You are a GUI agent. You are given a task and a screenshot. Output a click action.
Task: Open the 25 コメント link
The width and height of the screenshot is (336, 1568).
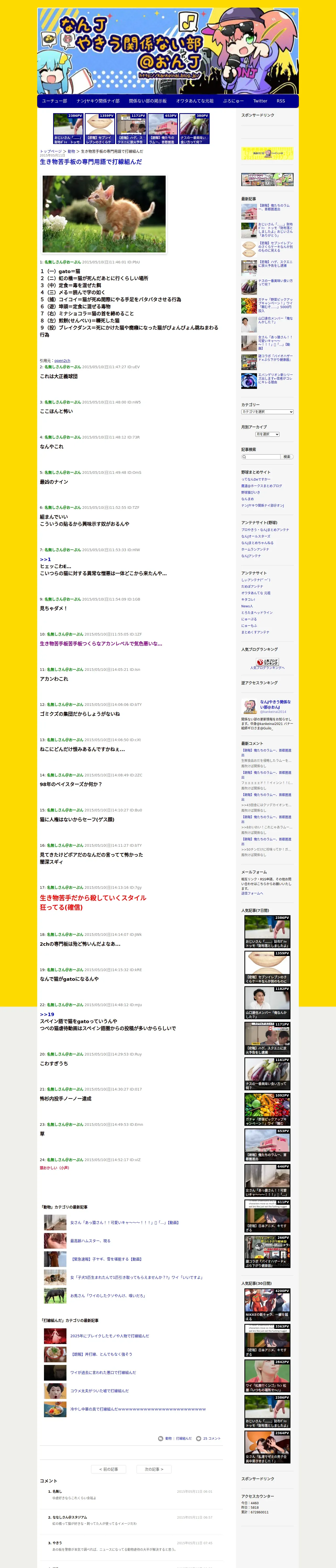point(212,1438)
